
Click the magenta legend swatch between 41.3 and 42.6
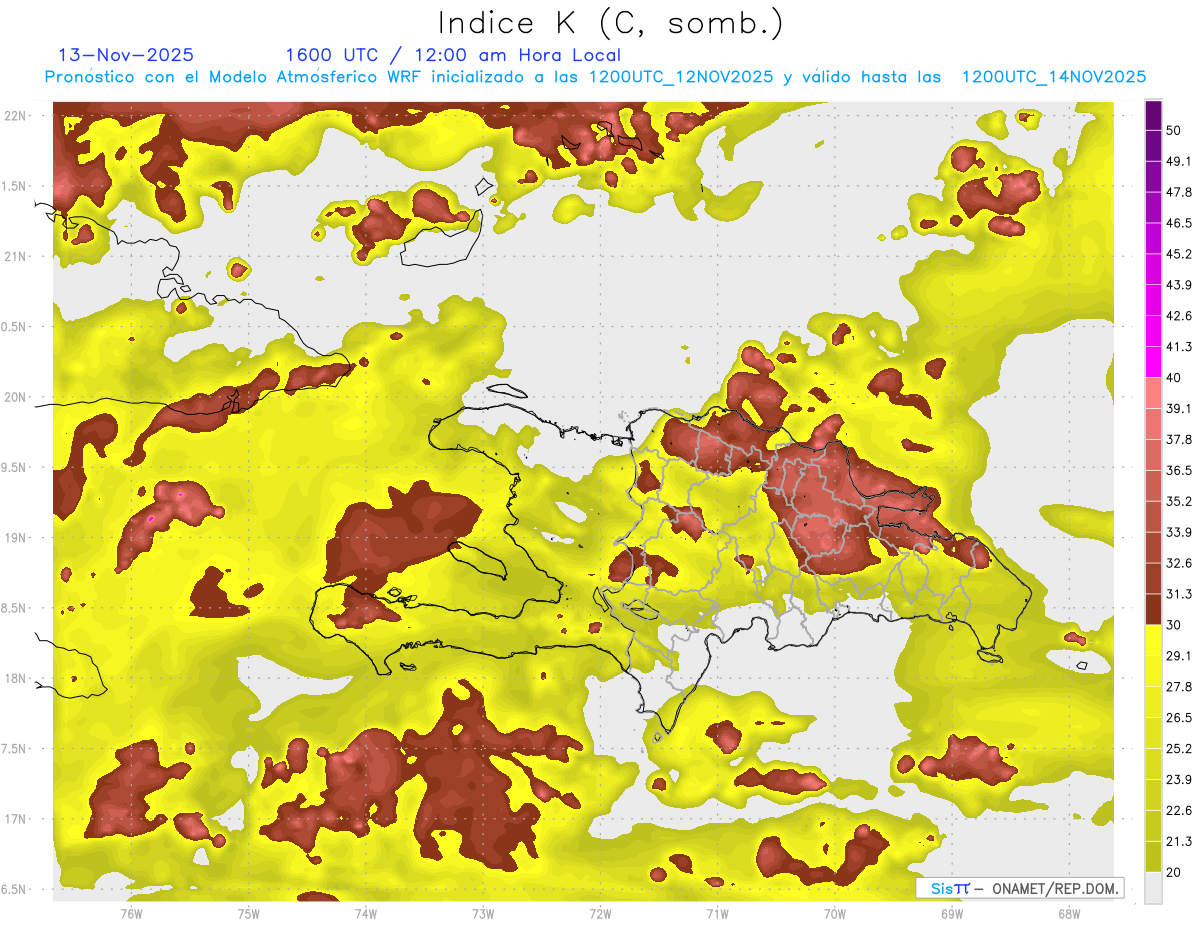pos(1153,331)
